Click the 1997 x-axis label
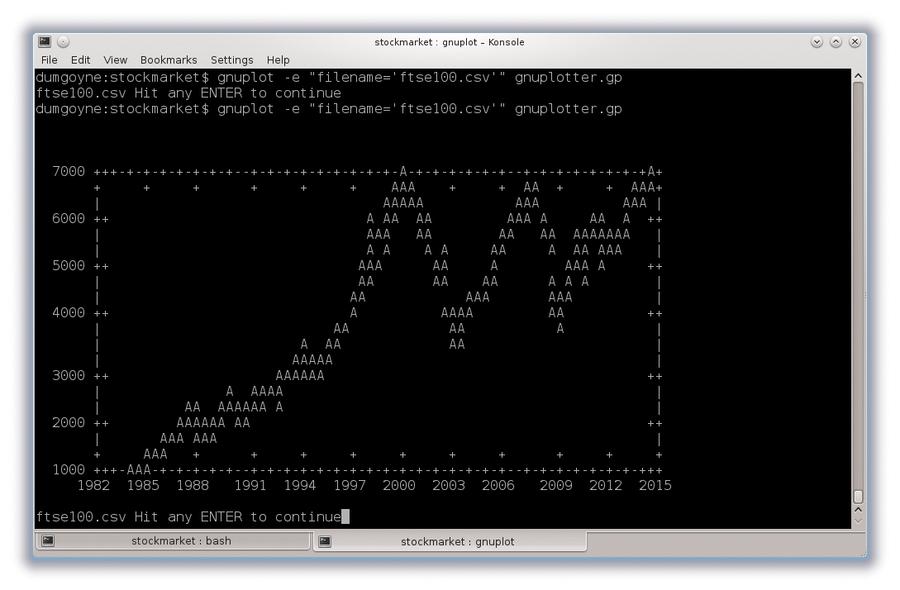This screenshot has width=900, height=590. pos(350,486)
